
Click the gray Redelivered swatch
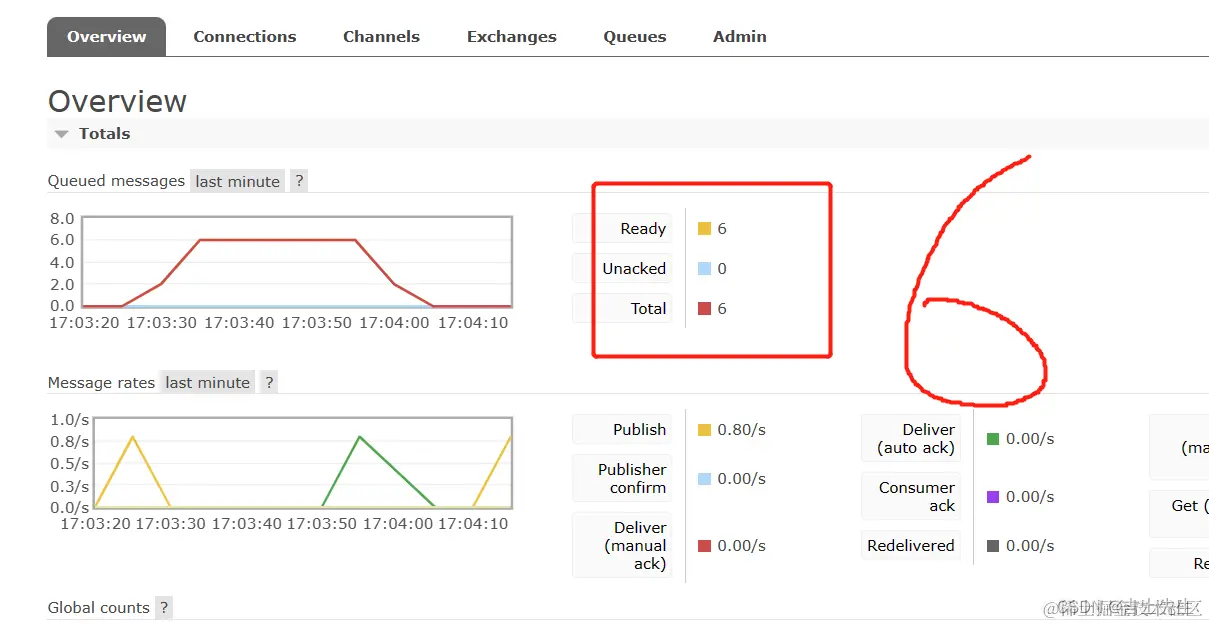point(993,545)
